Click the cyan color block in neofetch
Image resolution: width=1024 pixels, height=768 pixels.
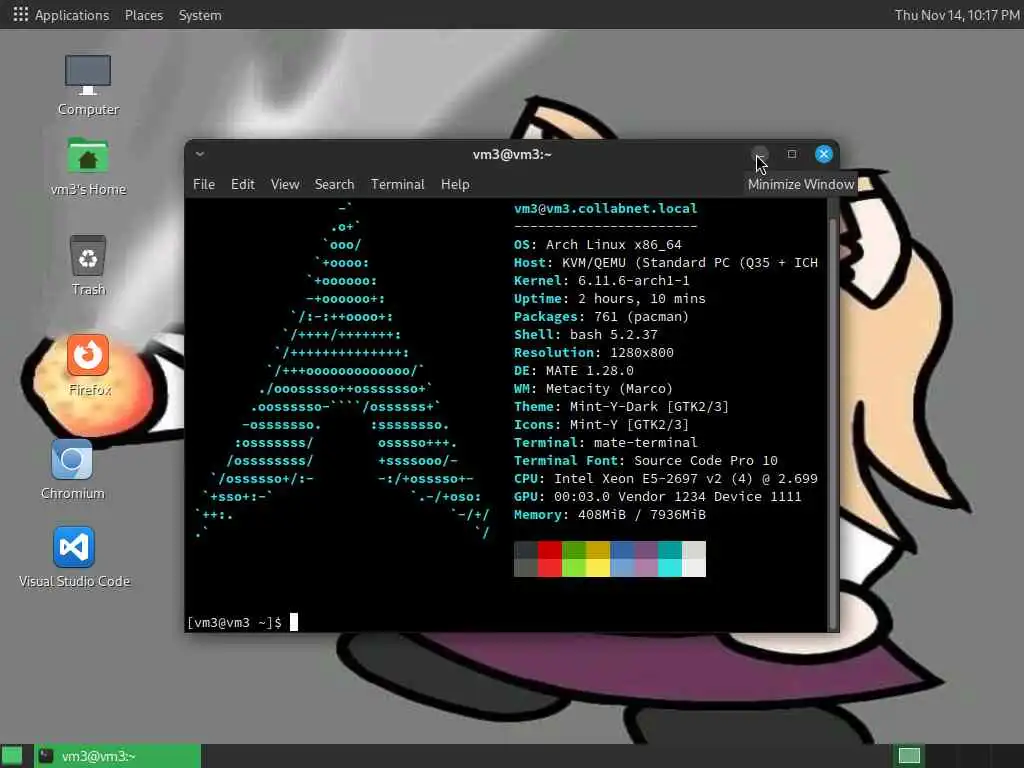tap(669, 568)
